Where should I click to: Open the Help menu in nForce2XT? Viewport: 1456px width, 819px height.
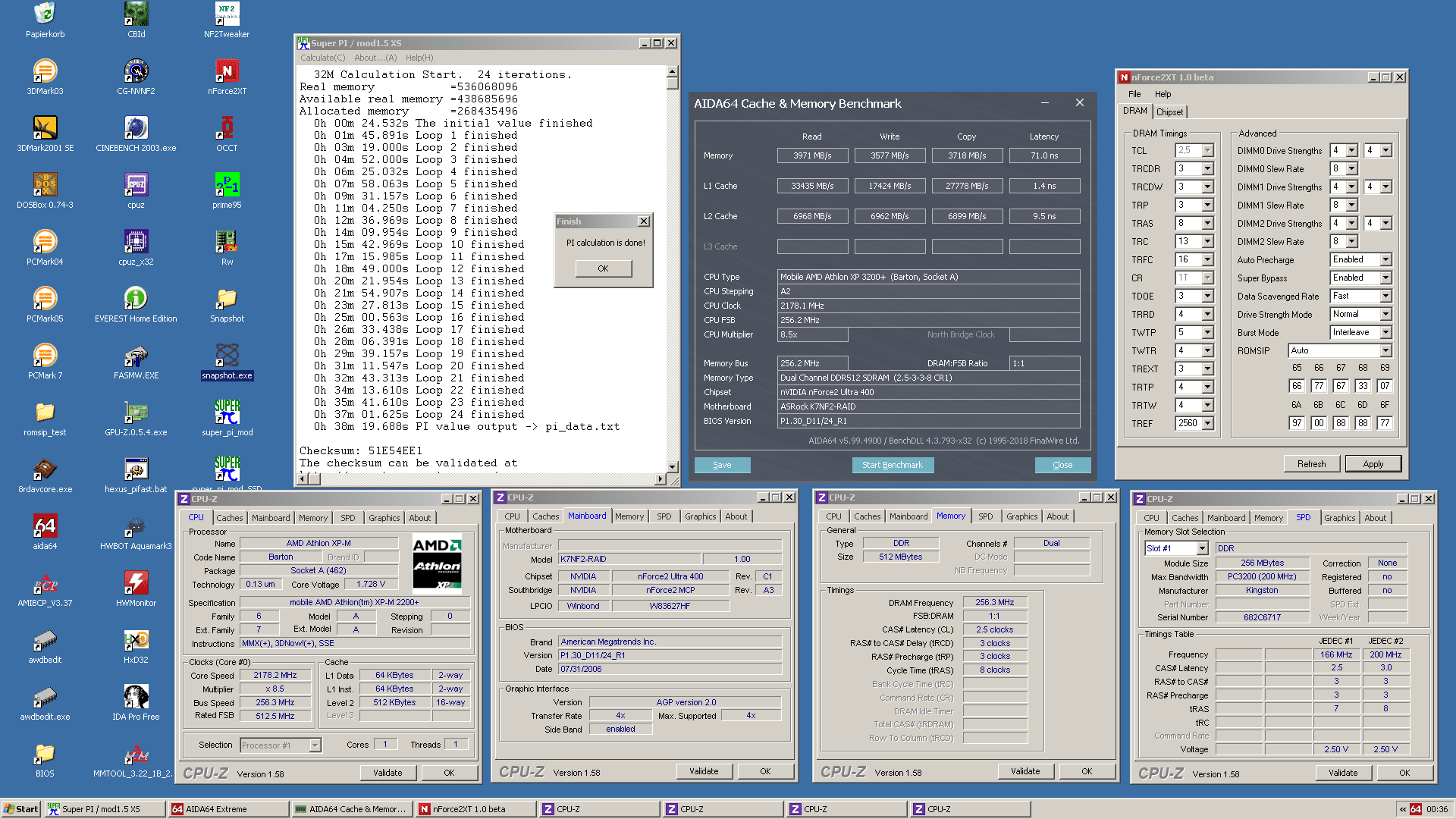coord(1163,94)
